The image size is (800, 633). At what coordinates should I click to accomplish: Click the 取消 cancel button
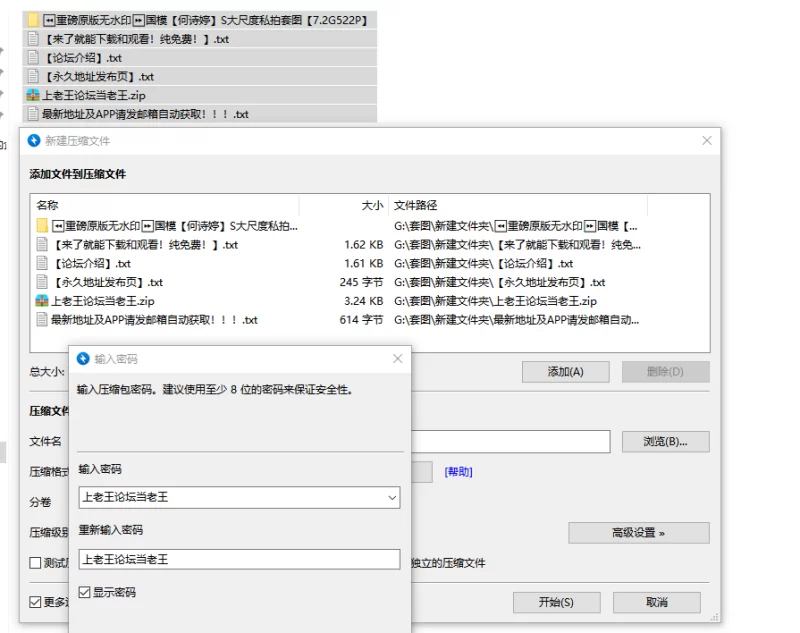coord(657,602)
